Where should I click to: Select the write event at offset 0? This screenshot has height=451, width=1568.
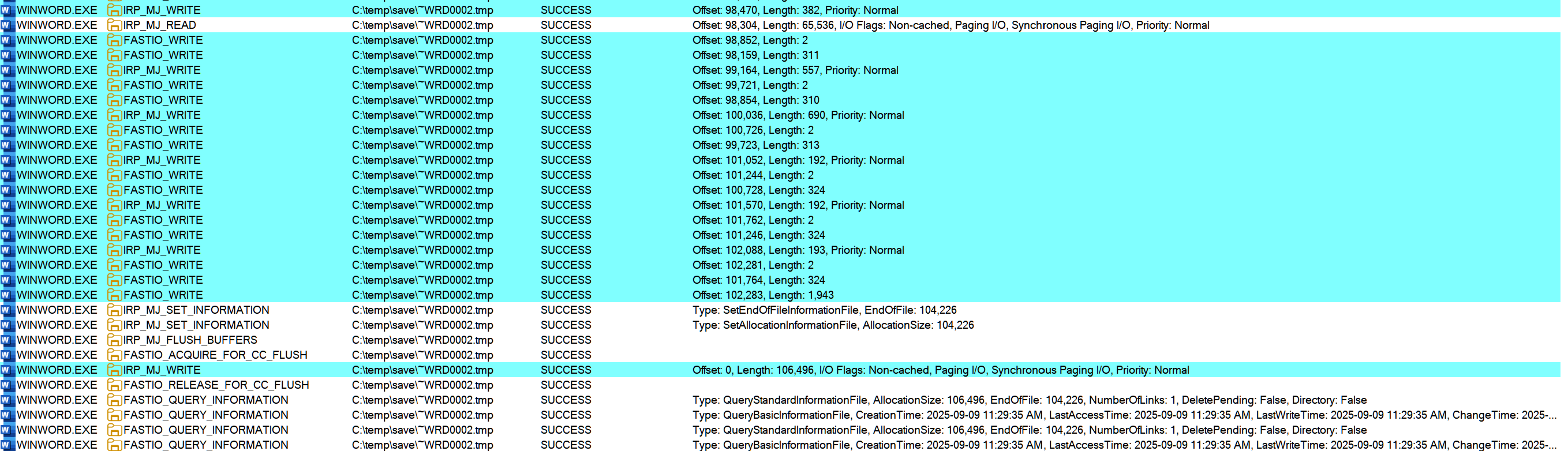pyautogui.click(x=940, y=370)
